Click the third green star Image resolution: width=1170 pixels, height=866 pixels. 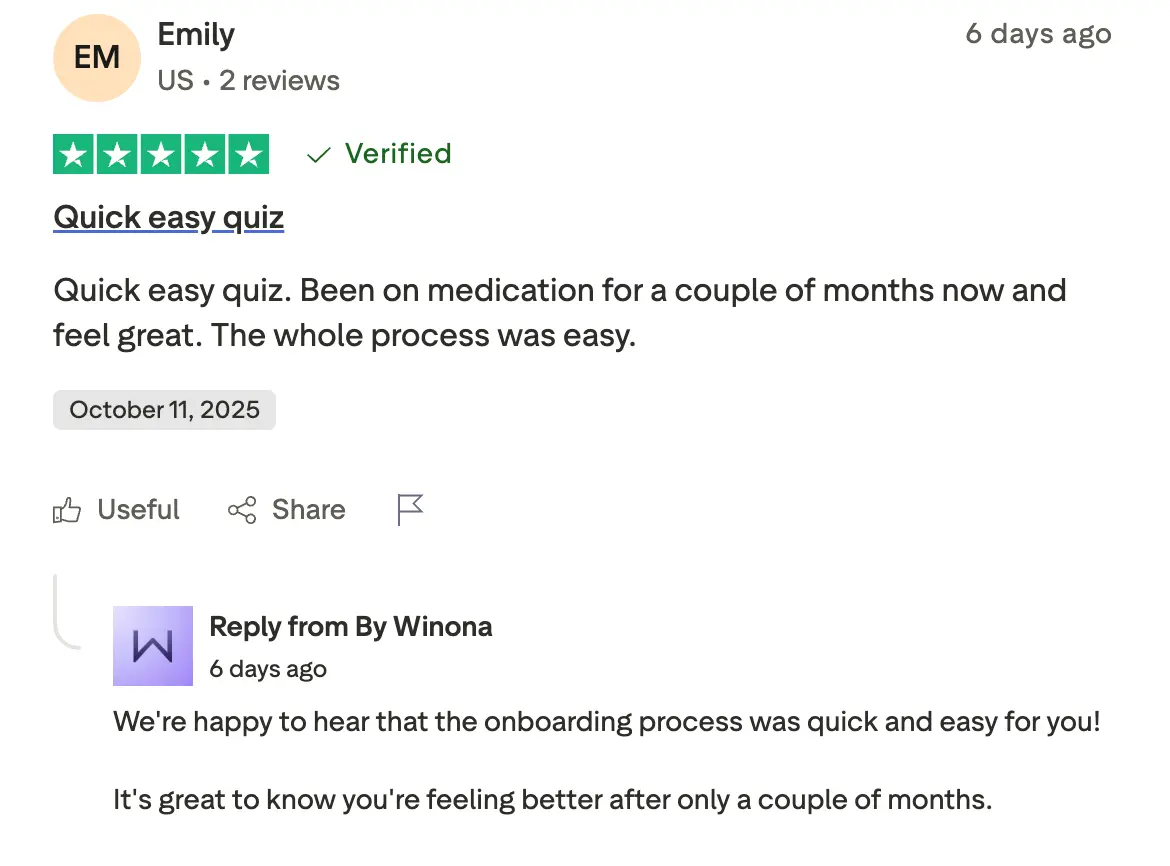coord(160,154)
